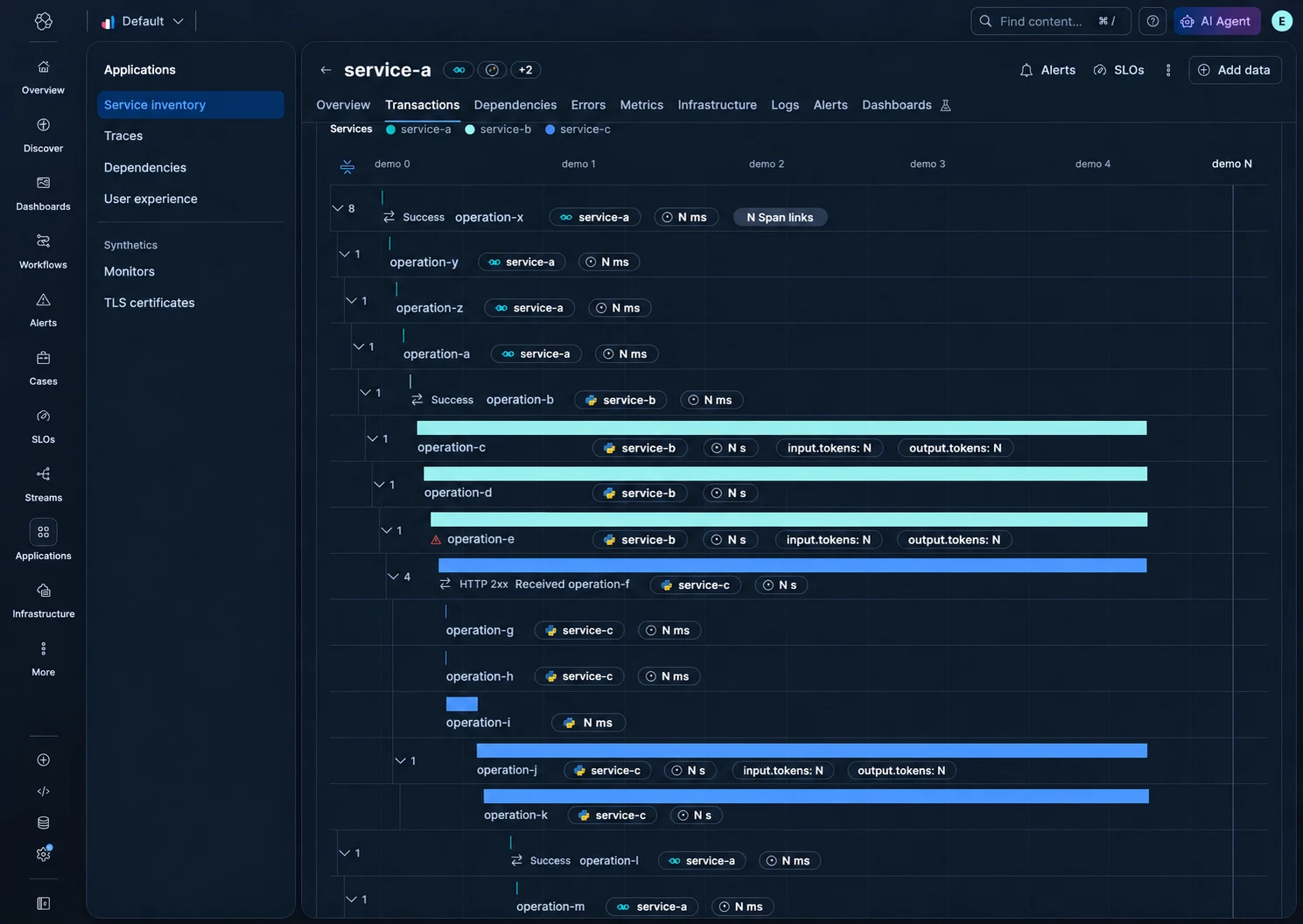Click the waterfall collapse-all icon
The width and height of the screenshot is (1303, 924).
coord(347,165)
